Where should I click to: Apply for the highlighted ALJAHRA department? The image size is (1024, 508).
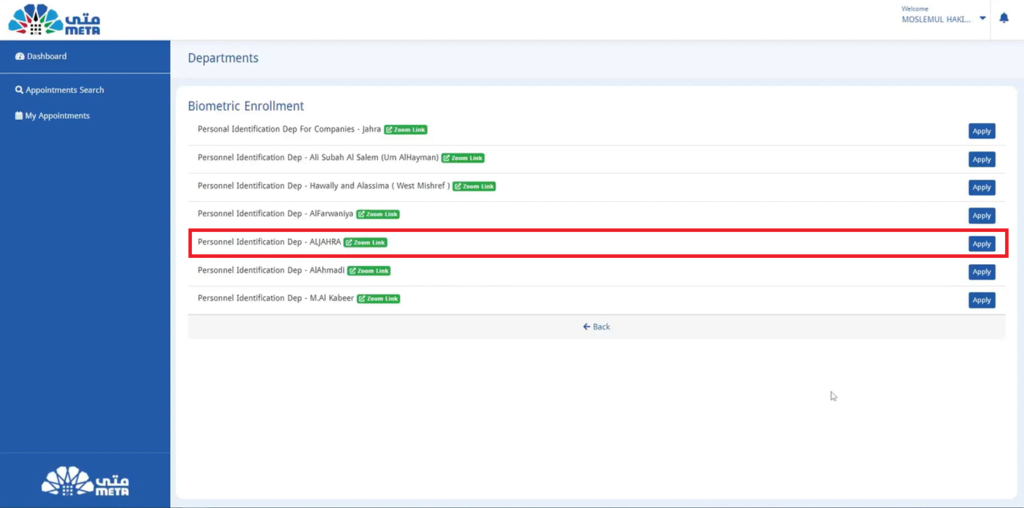tap(981, 243)
